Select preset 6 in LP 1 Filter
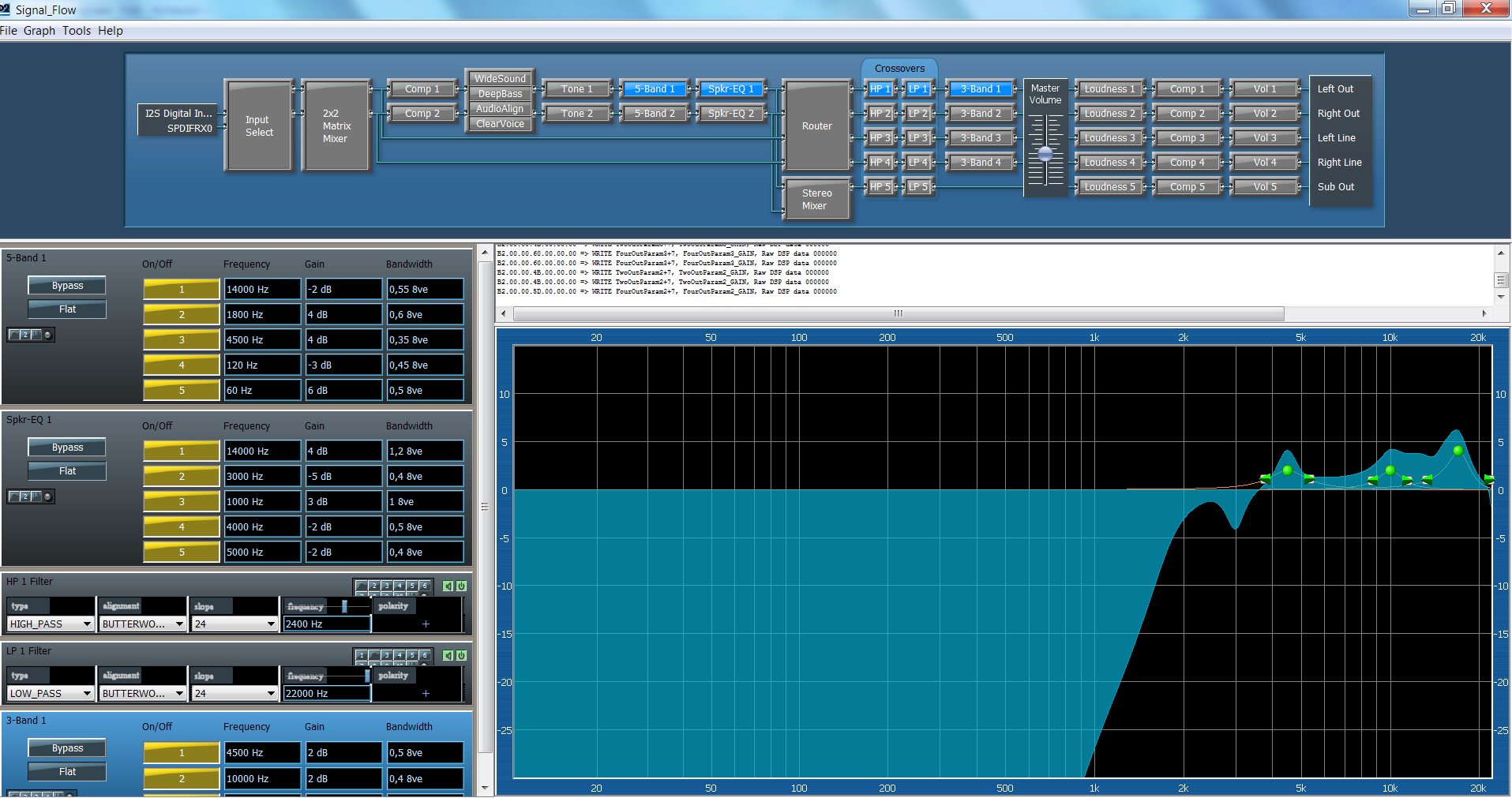The image size is (1512, 798). [x=424, y=655]
